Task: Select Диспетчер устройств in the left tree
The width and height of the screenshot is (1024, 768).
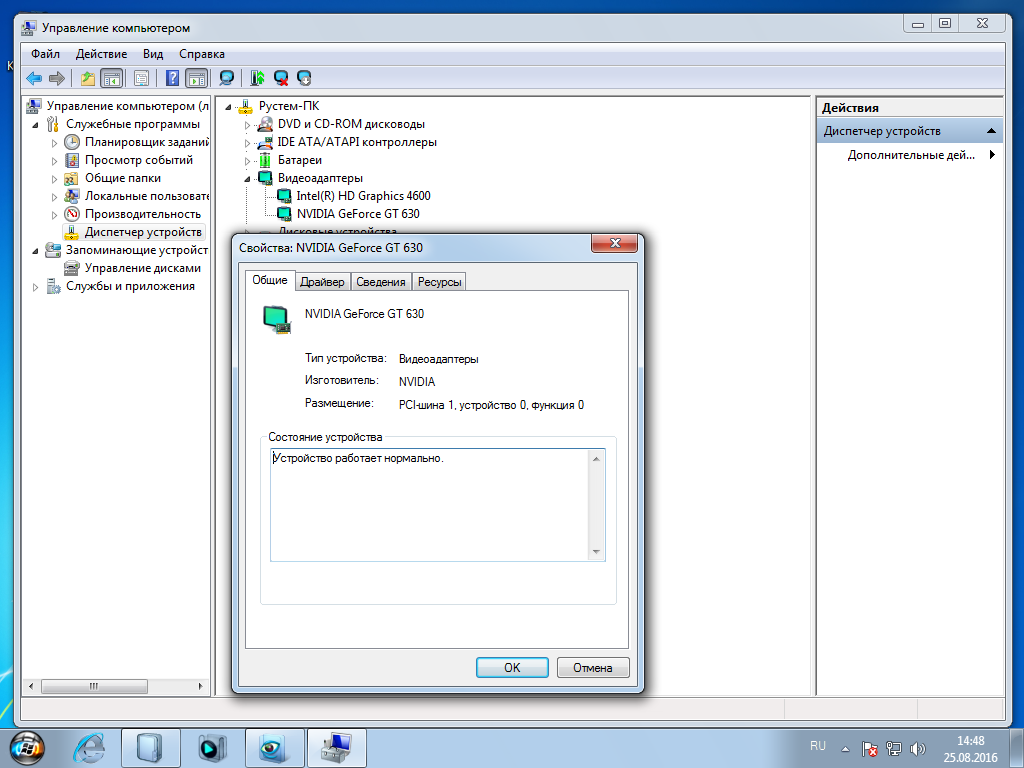Action: 143,232
